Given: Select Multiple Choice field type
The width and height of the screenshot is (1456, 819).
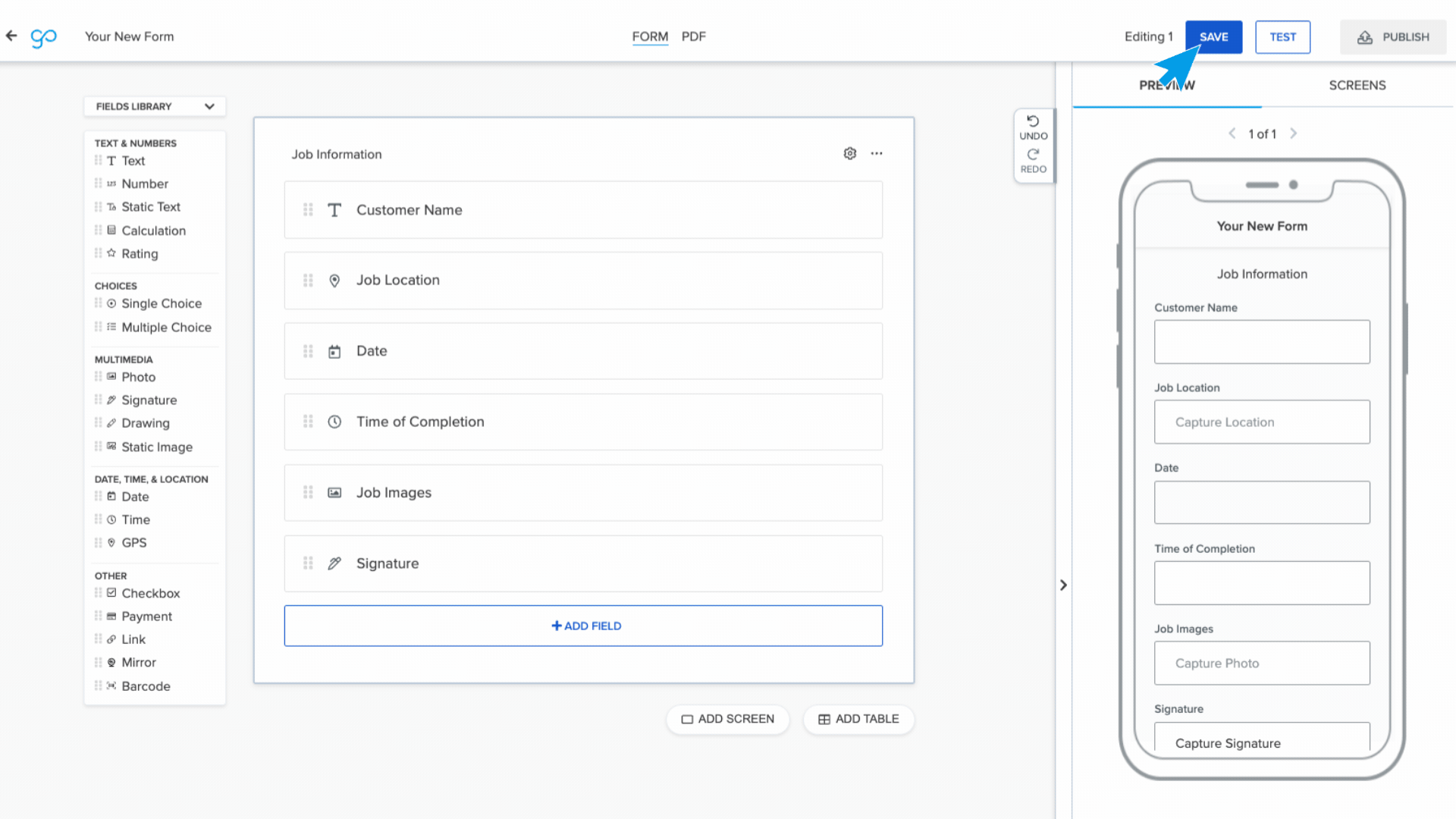Looking at the screenshot, I should click(x=166, y=328).
